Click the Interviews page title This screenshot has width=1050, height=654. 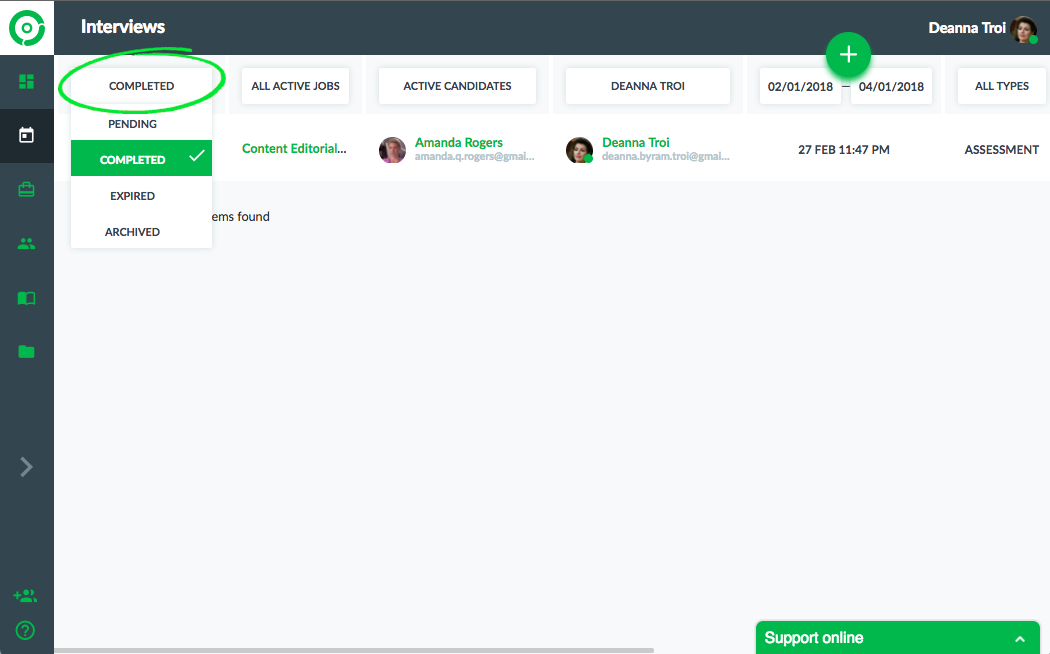point(123,27)
